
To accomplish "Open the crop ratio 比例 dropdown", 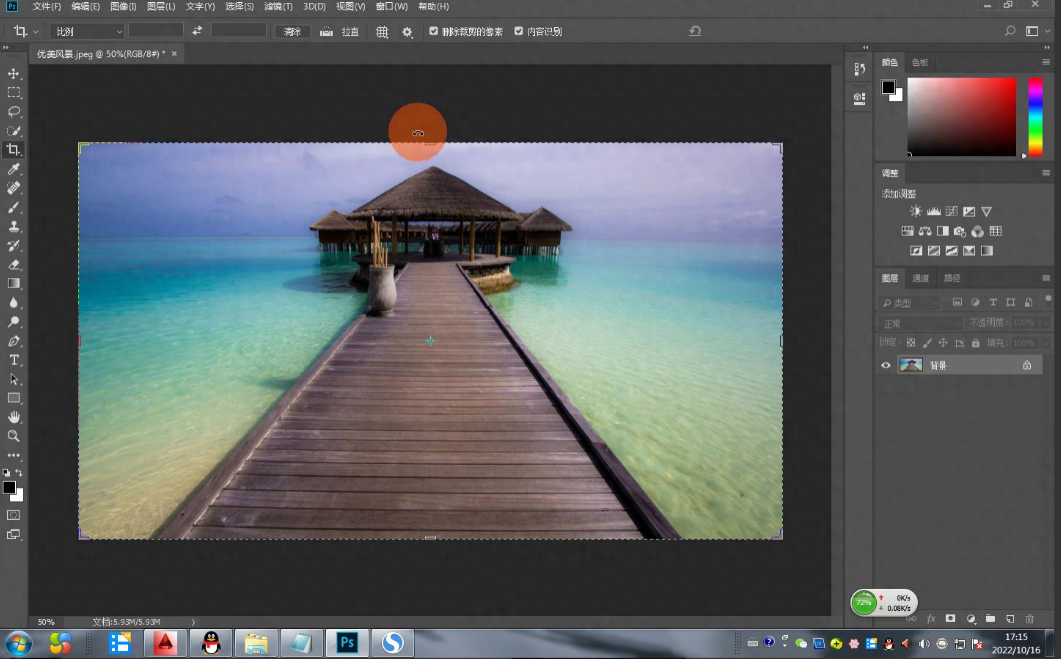I will tap(87, 31).
